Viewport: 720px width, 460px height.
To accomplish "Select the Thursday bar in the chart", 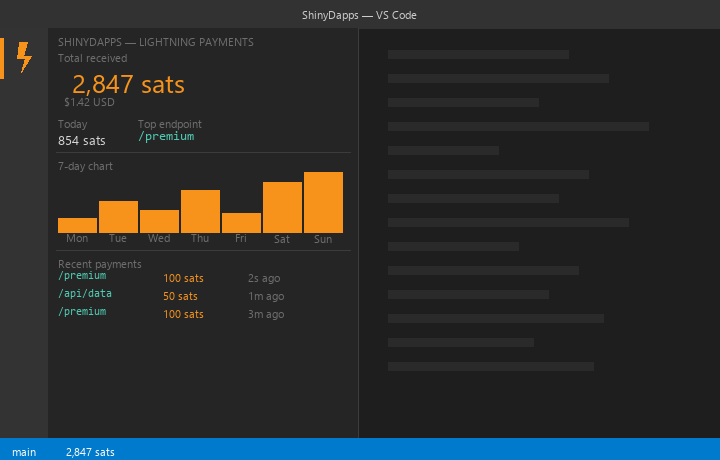I will 200,211.
